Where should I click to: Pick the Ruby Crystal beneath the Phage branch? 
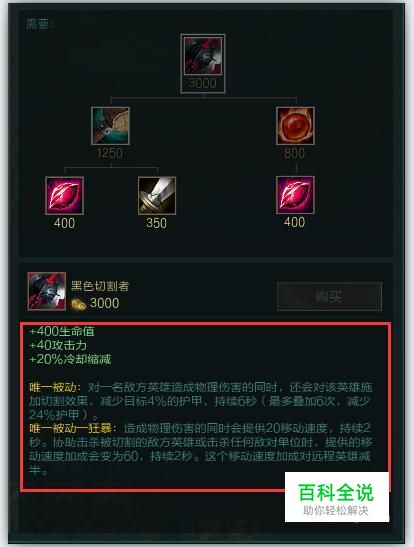point(65,195)
